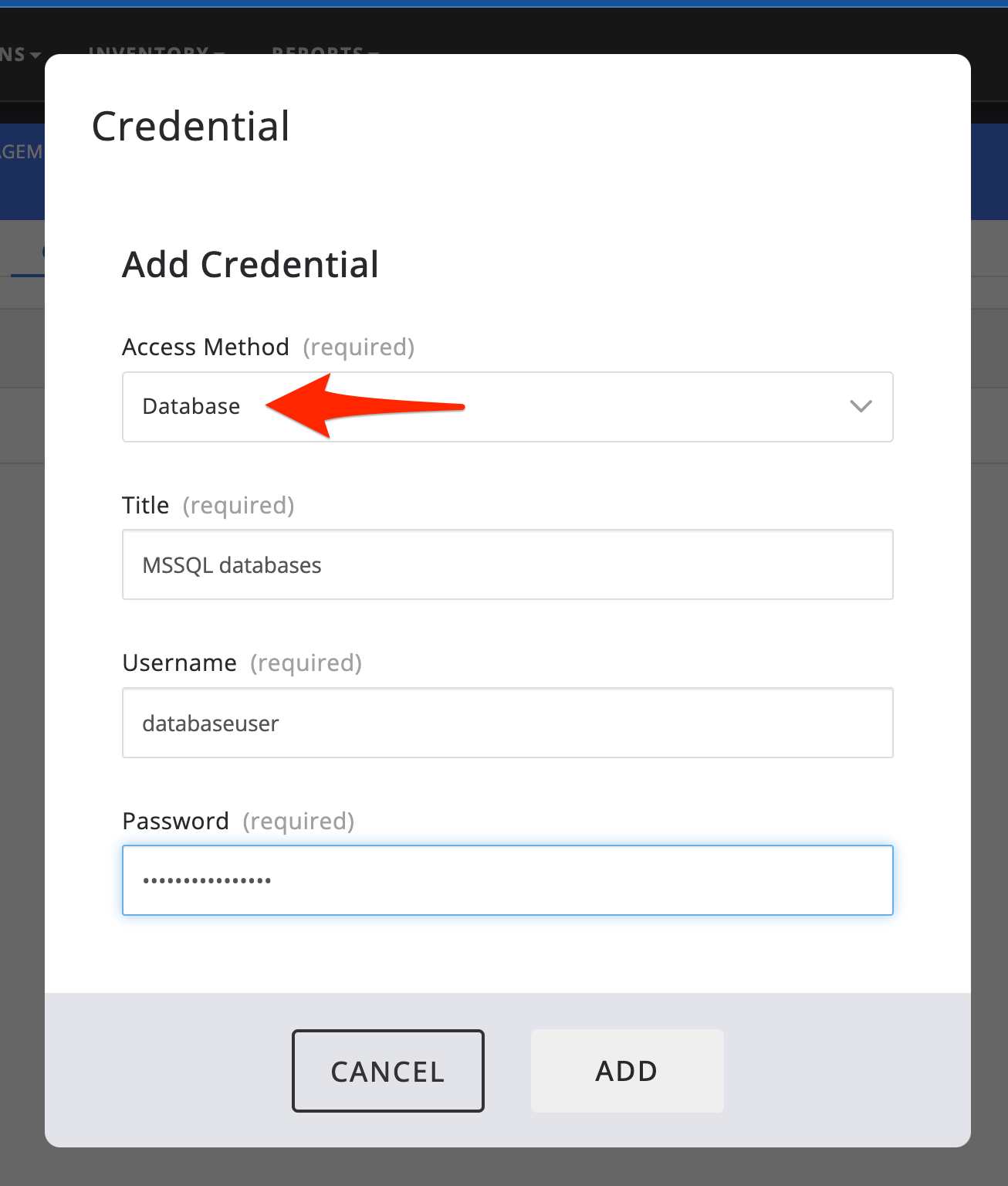Click into the masked Password field
The width and height of the screenshot is (1008, 1186).
pos(507,880)
